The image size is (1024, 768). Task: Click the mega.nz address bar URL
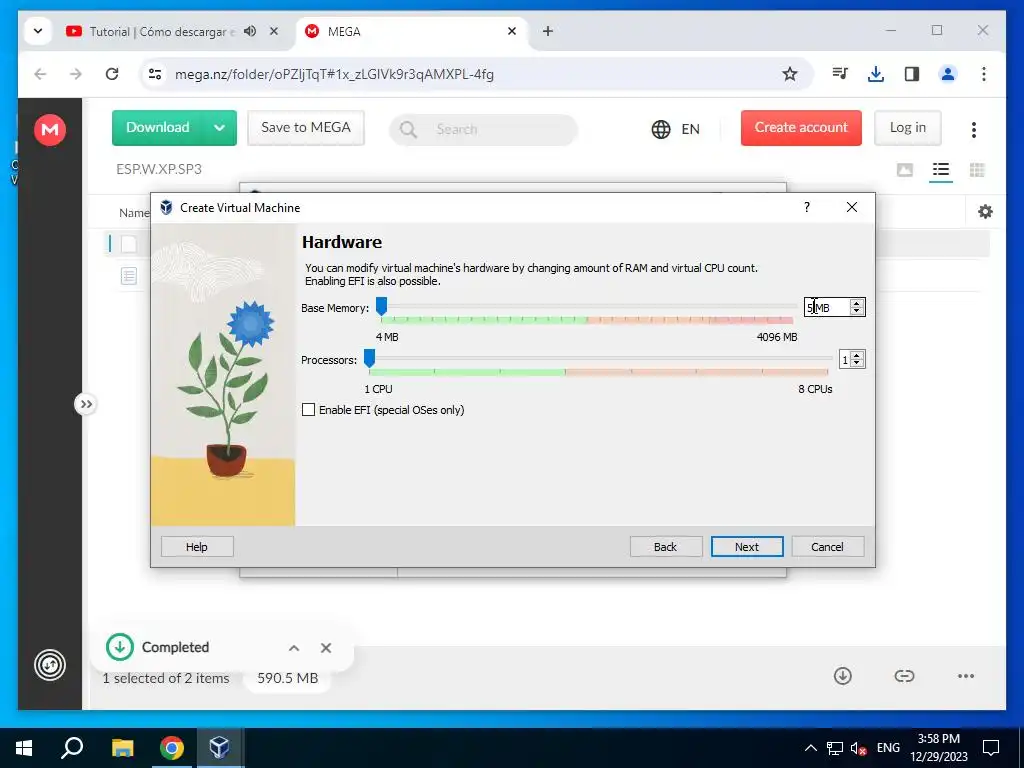334,74
